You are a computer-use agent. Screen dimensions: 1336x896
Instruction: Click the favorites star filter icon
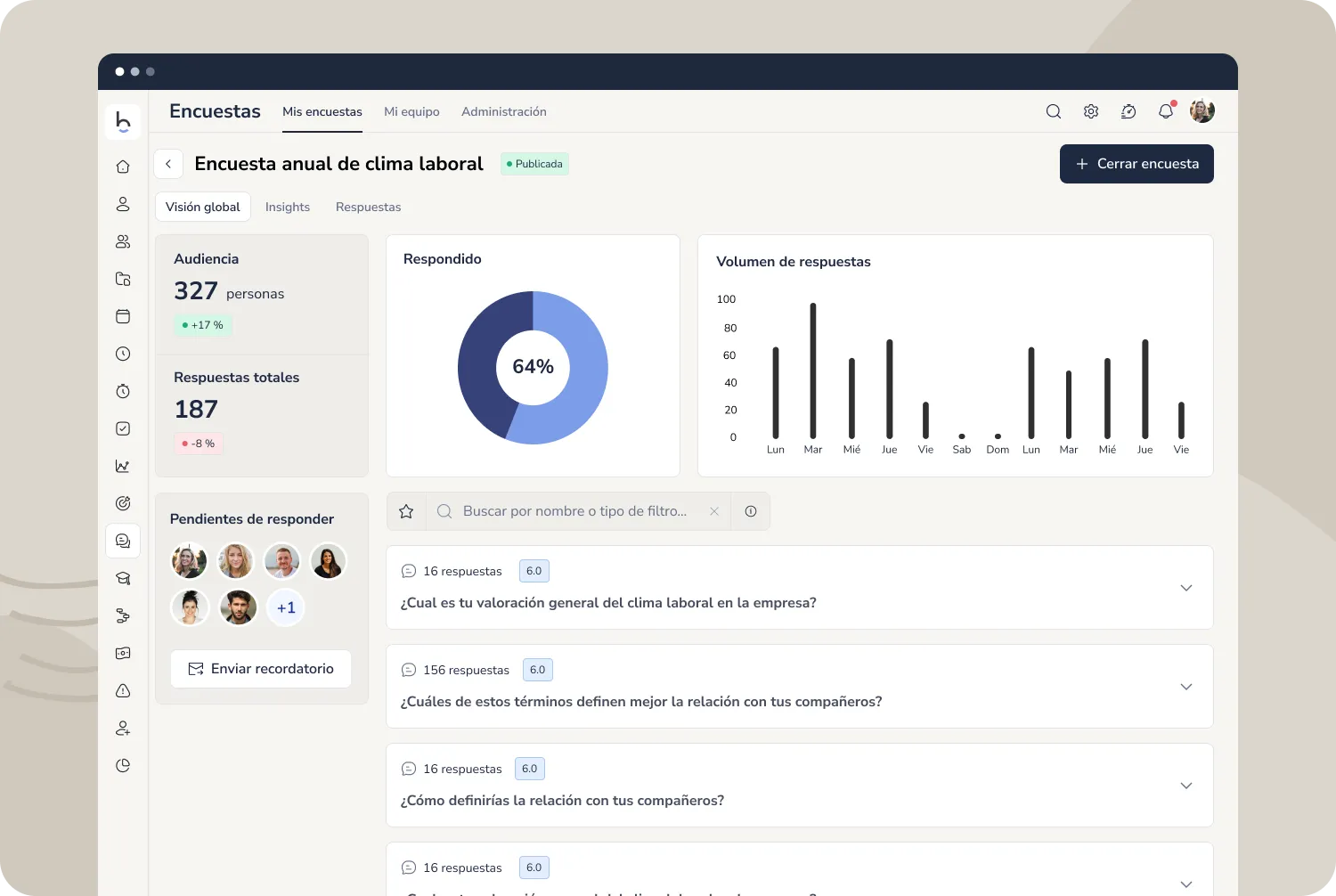click(x=406, y=511)
